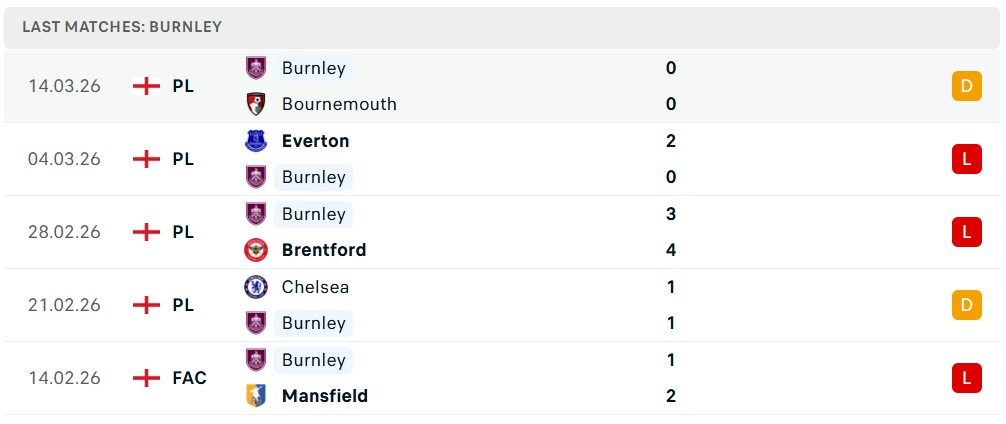Viewport: 1006px width, 424px height.
Task: Click the Last Matches: Burnley header
Action: (x=122, y=27)
